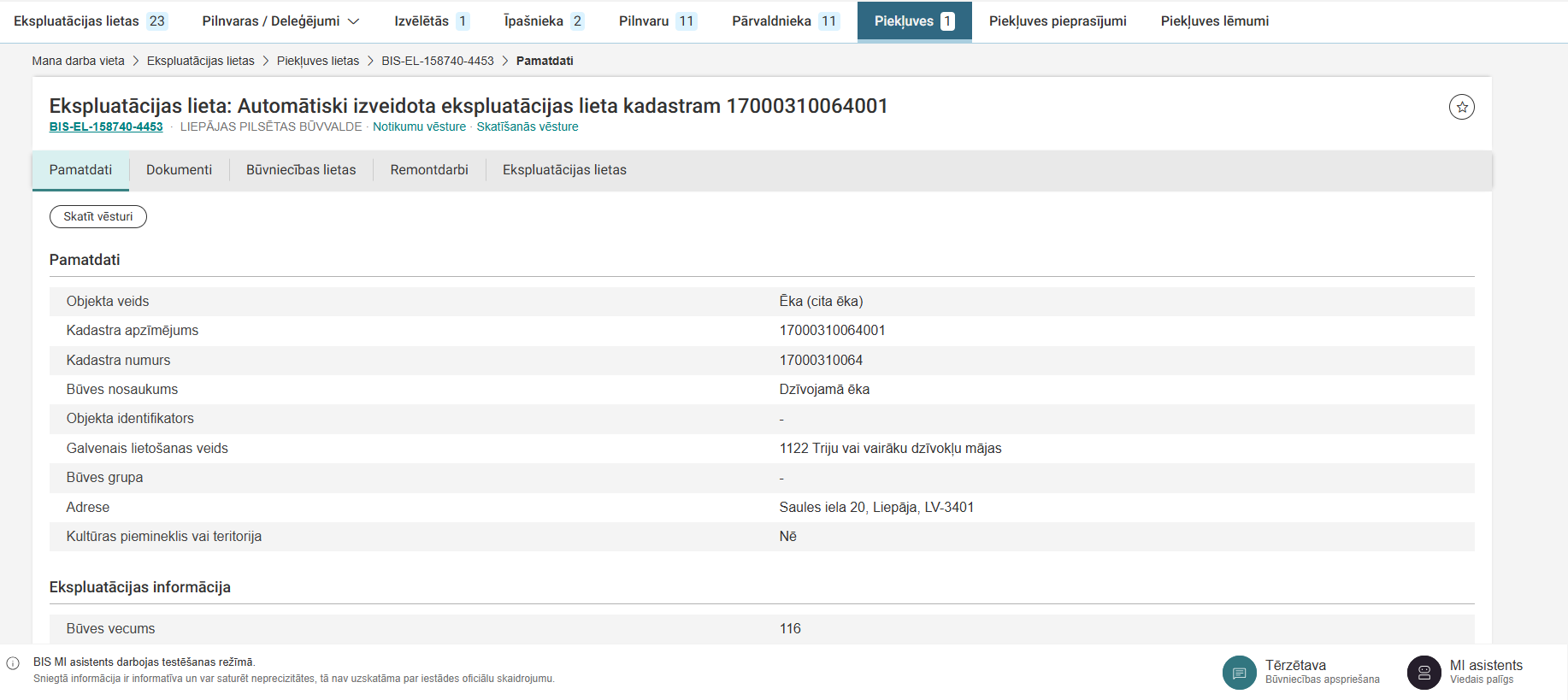Switch to the Dokumenti tab

click(179, 170)
